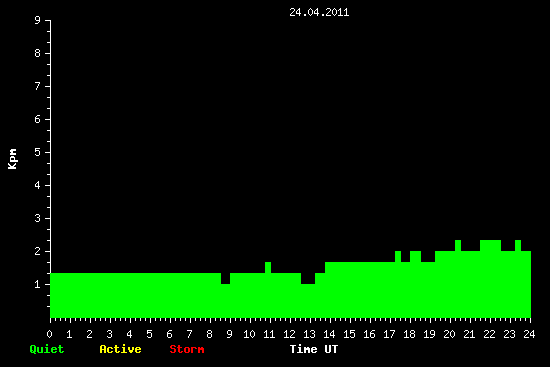Select the yellow Active legend label

[x=120, y=349]
